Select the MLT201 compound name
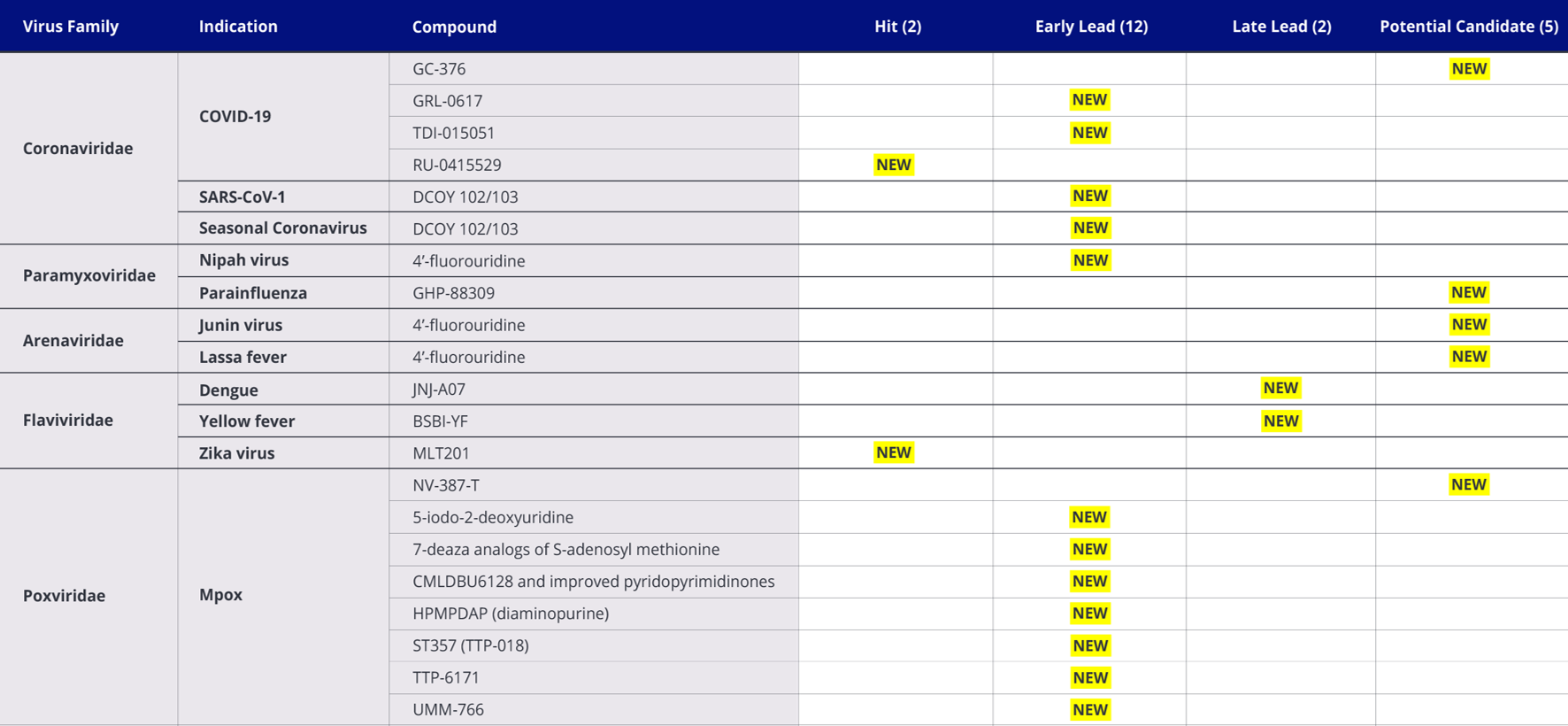The height and width of the screenshot is (726, 1568). pos(441,453)
